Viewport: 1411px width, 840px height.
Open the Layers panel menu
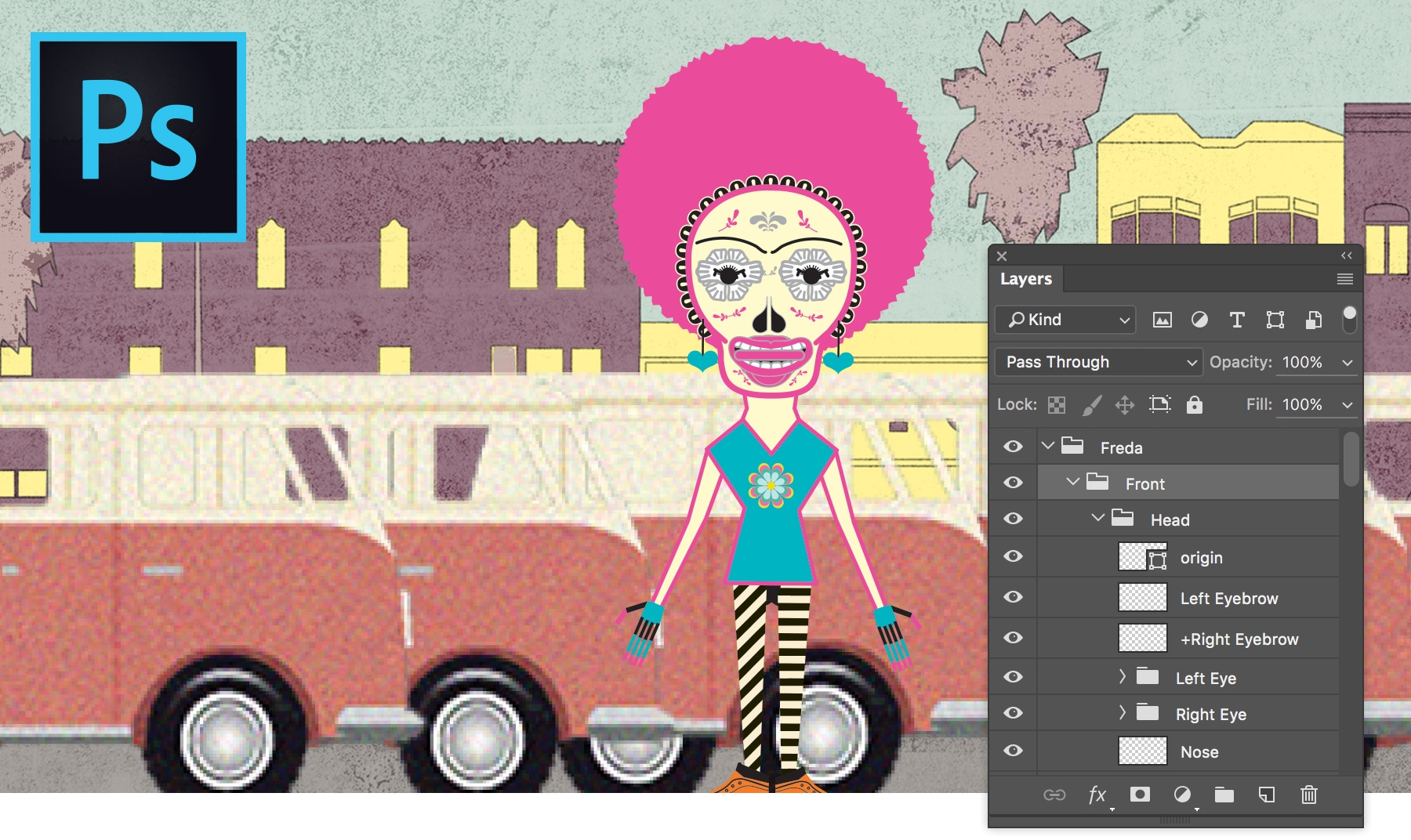coord(1345,279)
